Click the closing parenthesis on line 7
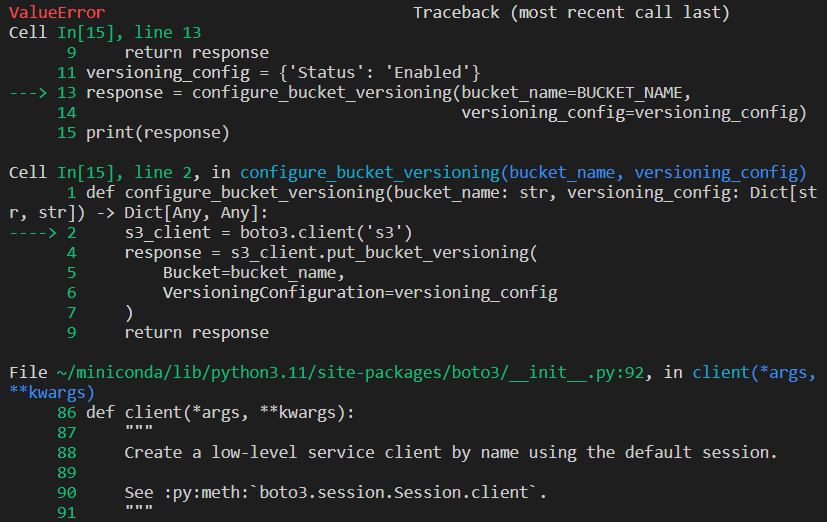Viewport: 827px width, 522px height. click(129, 313)
